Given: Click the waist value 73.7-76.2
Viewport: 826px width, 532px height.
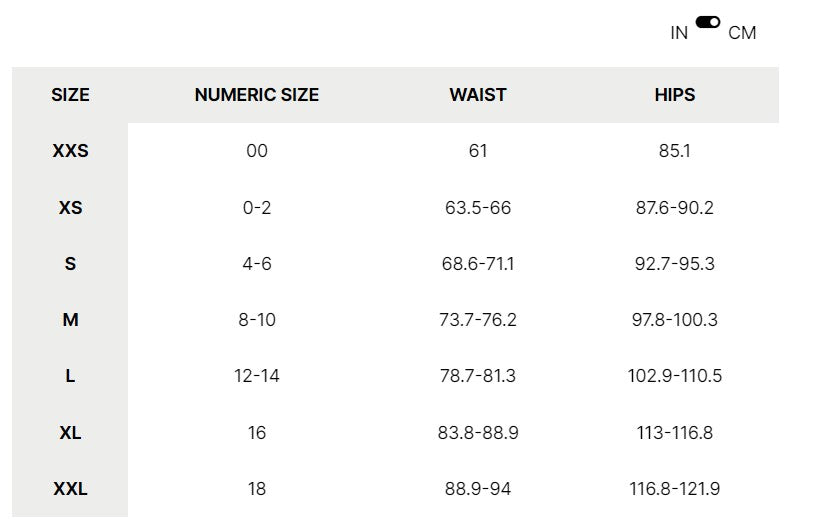Looking at the screenshot, I should point(478,320).
